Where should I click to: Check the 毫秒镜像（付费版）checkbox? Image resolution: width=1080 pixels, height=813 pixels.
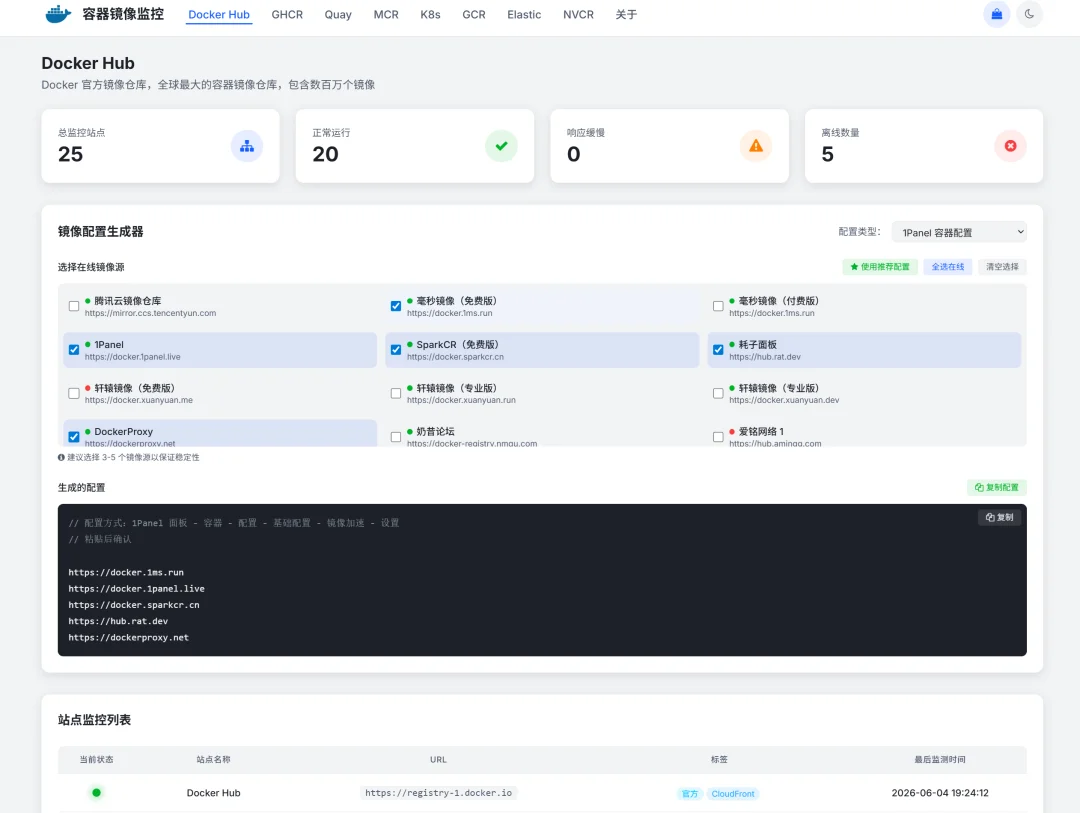tap(718, 306)
